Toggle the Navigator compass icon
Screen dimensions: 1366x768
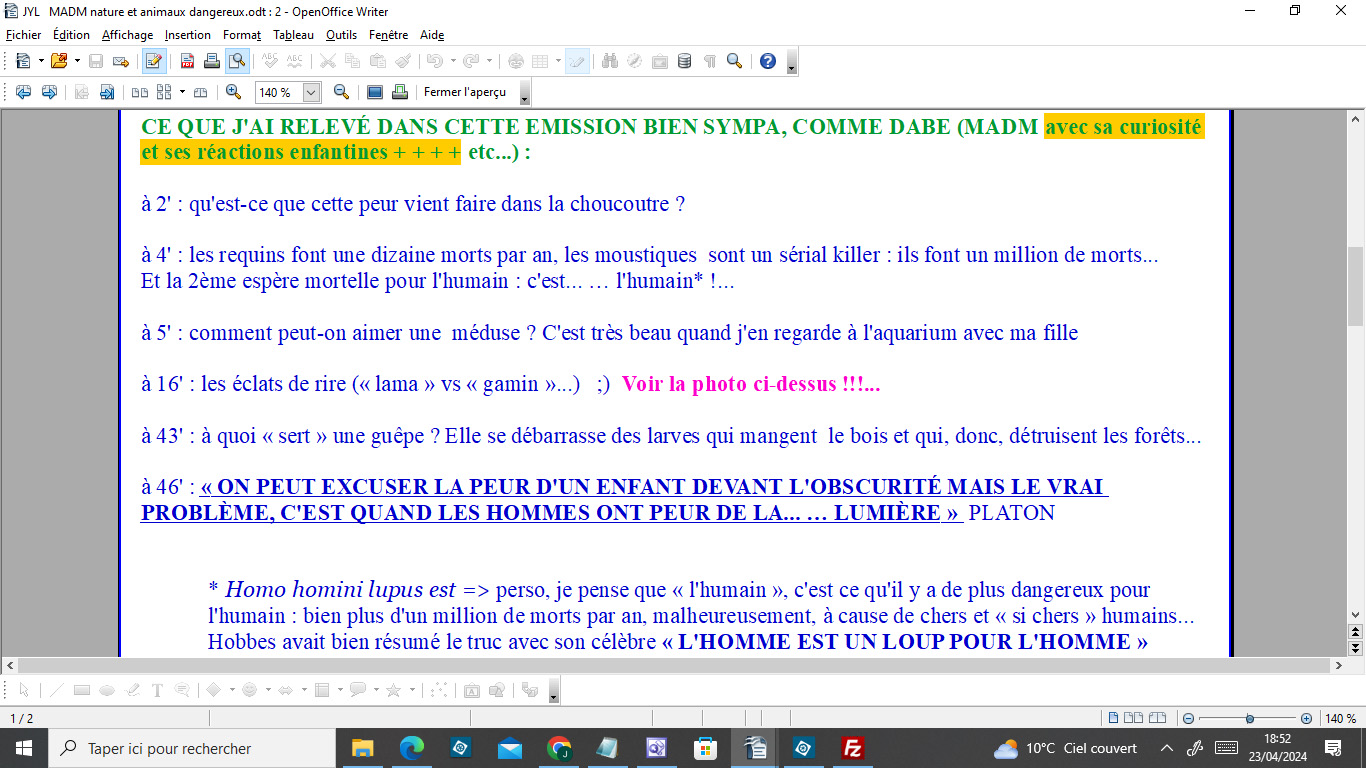635,61
